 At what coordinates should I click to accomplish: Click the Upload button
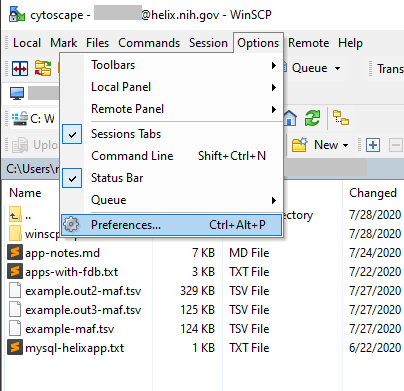(35, 145)
